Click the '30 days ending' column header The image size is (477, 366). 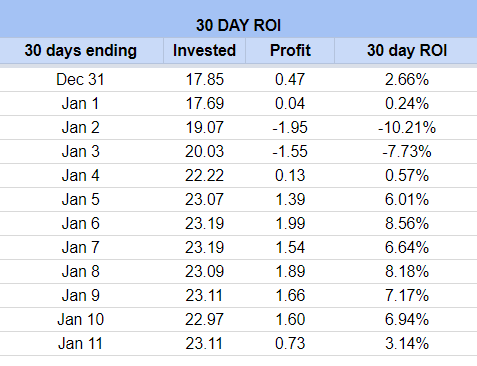tap(81, 50)
